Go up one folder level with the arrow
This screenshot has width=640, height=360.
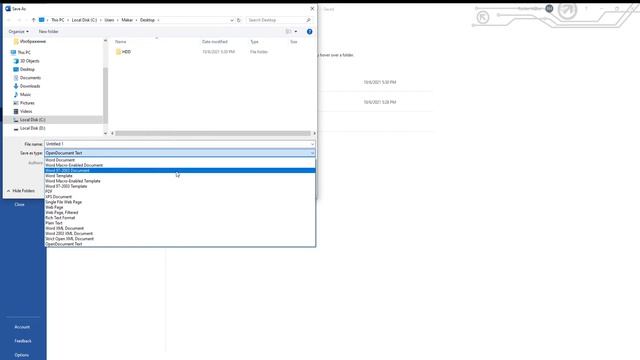click(x=33, y=20)
